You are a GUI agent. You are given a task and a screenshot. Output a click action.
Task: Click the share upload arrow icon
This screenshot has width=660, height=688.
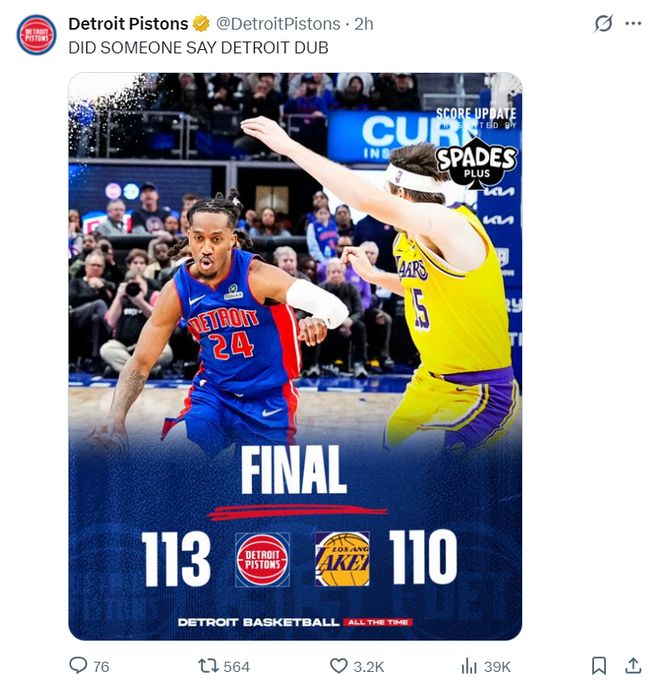pyautogui.click(x=633, y=666)
